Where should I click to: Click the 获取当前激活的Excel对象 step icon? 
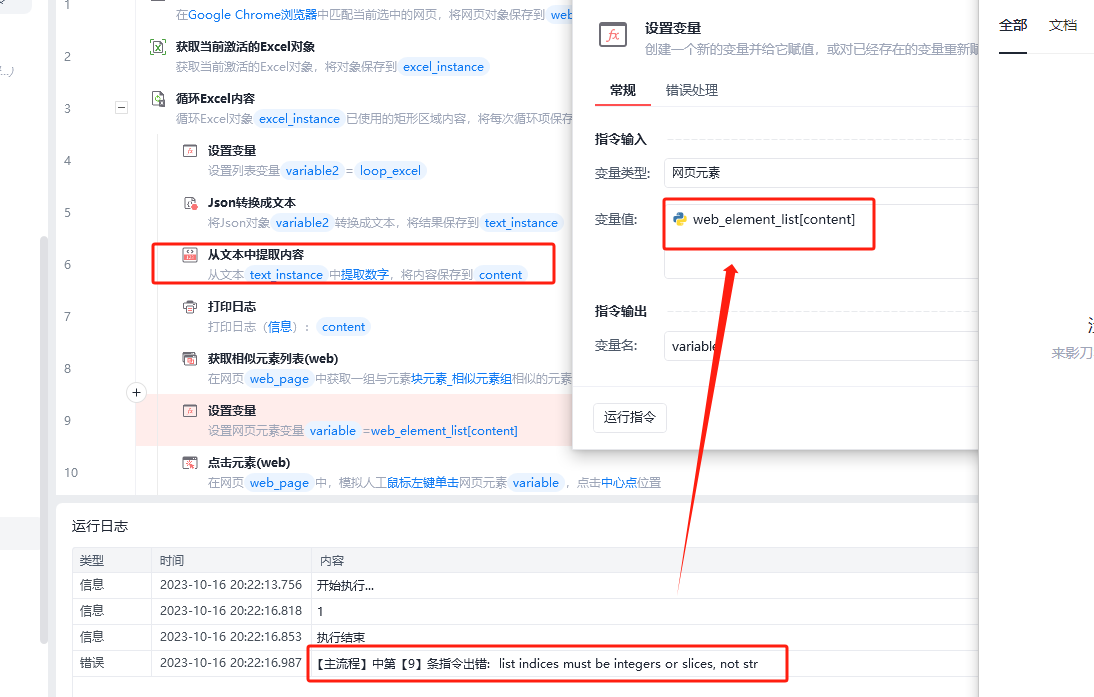[158, 47]
